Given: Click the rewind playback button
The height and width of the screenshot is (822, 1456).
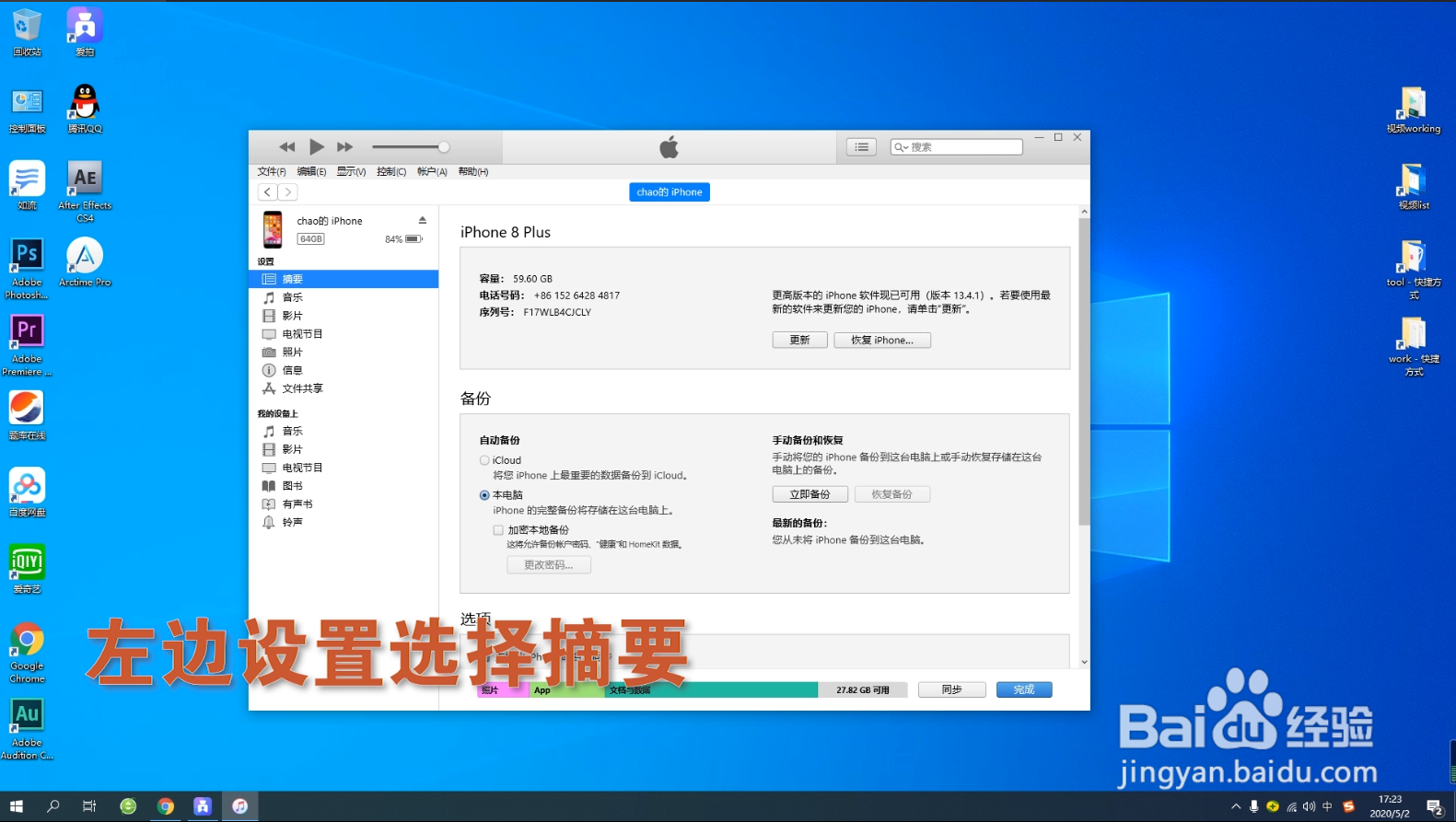Looking at the screenshot, I should point(287,147).
